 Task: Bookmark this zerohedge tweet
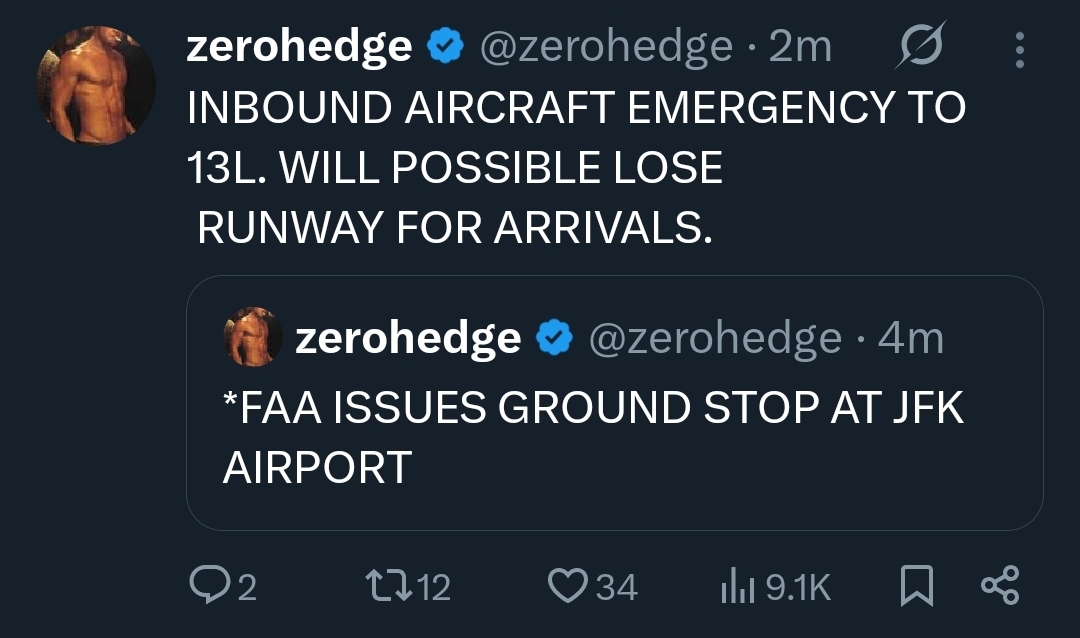[x=917, y=586]
